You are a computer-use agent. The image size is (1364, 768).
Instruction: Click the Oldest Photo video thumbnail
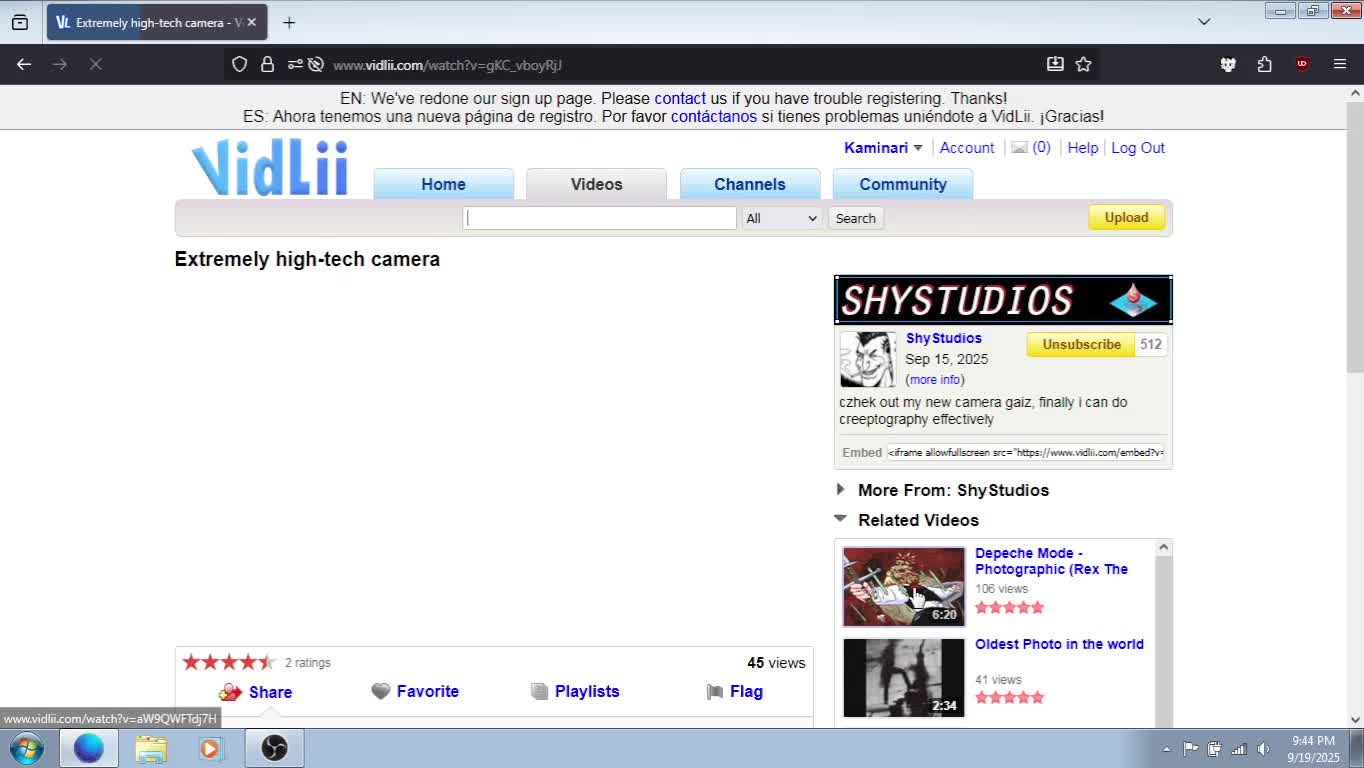pos(904,678)
